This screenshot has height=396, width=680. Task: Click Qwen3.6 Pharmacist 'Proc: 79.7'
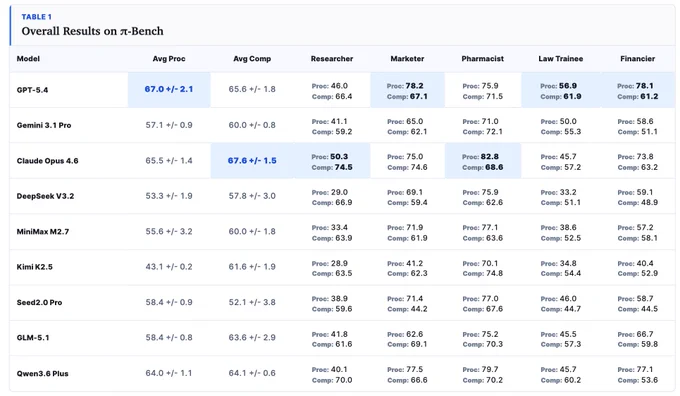[481, 370]
